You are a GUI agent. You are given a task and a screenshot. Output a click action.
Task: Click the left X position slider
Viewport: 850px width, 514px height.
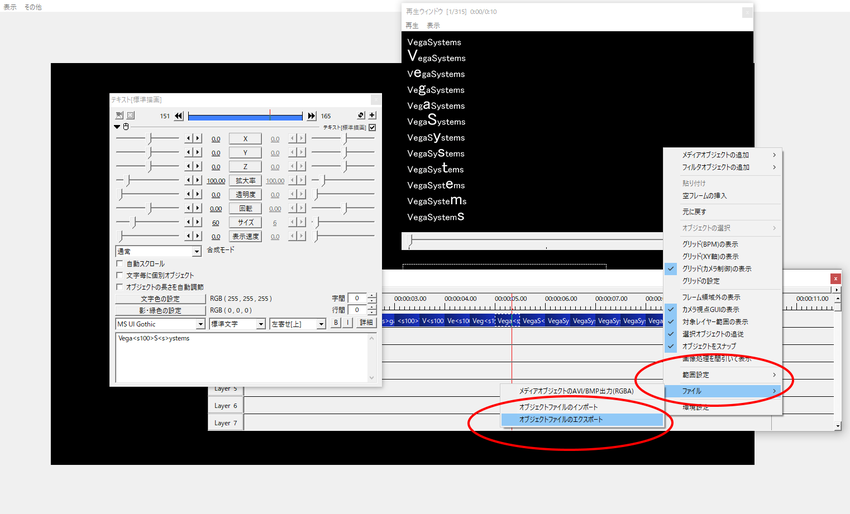pyautogui.click(x=147, y=139)
